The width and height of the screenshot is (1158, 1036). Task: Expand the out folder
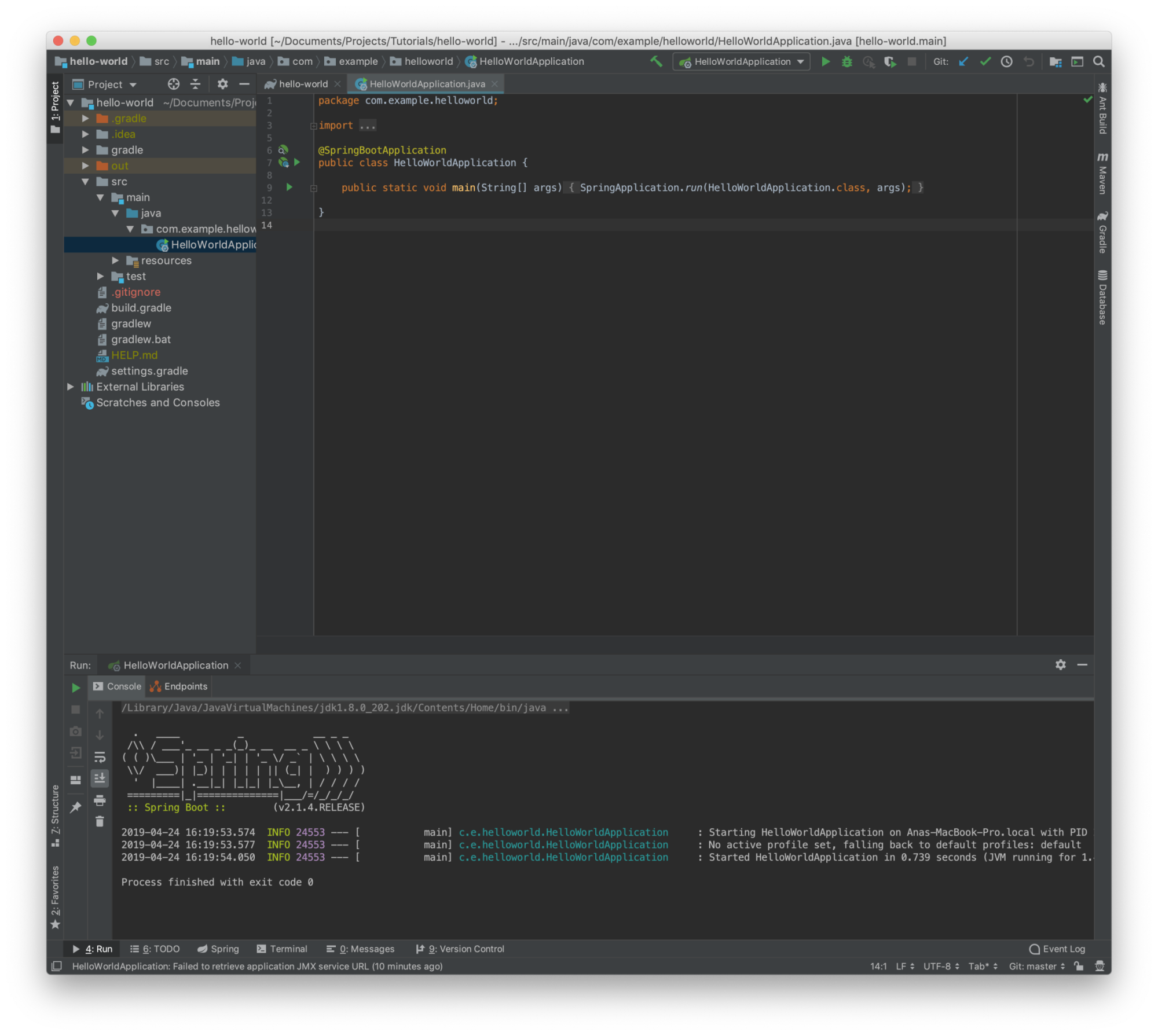coord(85,166)
